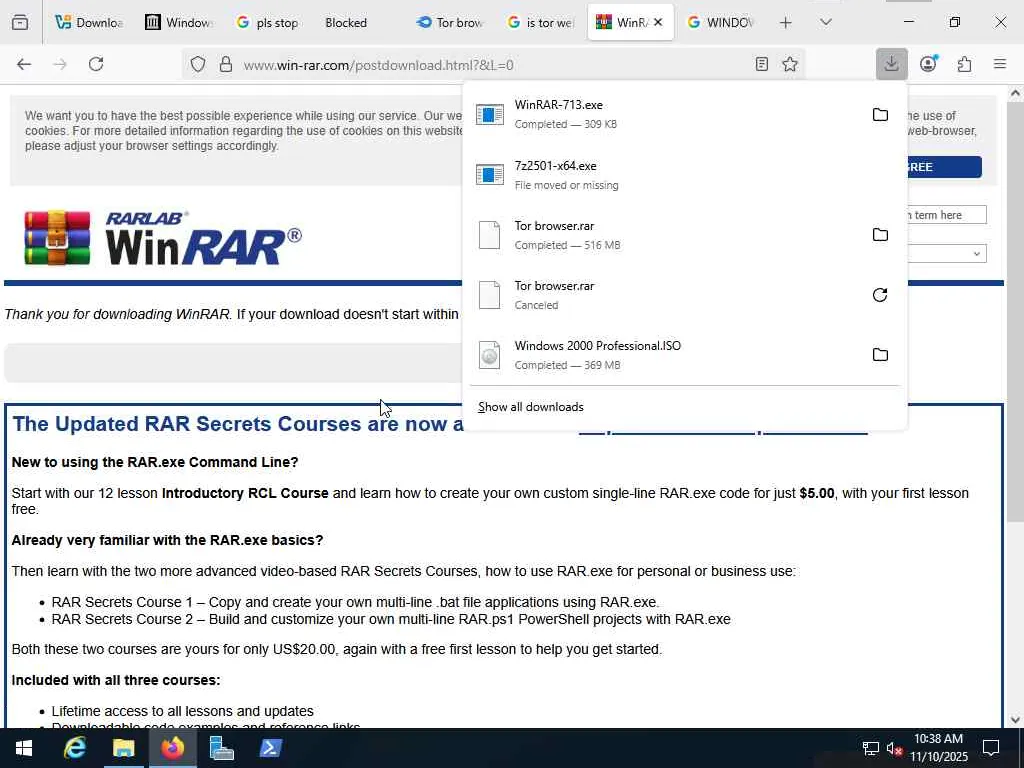The image size is (1024, 768).
Task: Click the address bar URL
Action: [x=378, y=65]
